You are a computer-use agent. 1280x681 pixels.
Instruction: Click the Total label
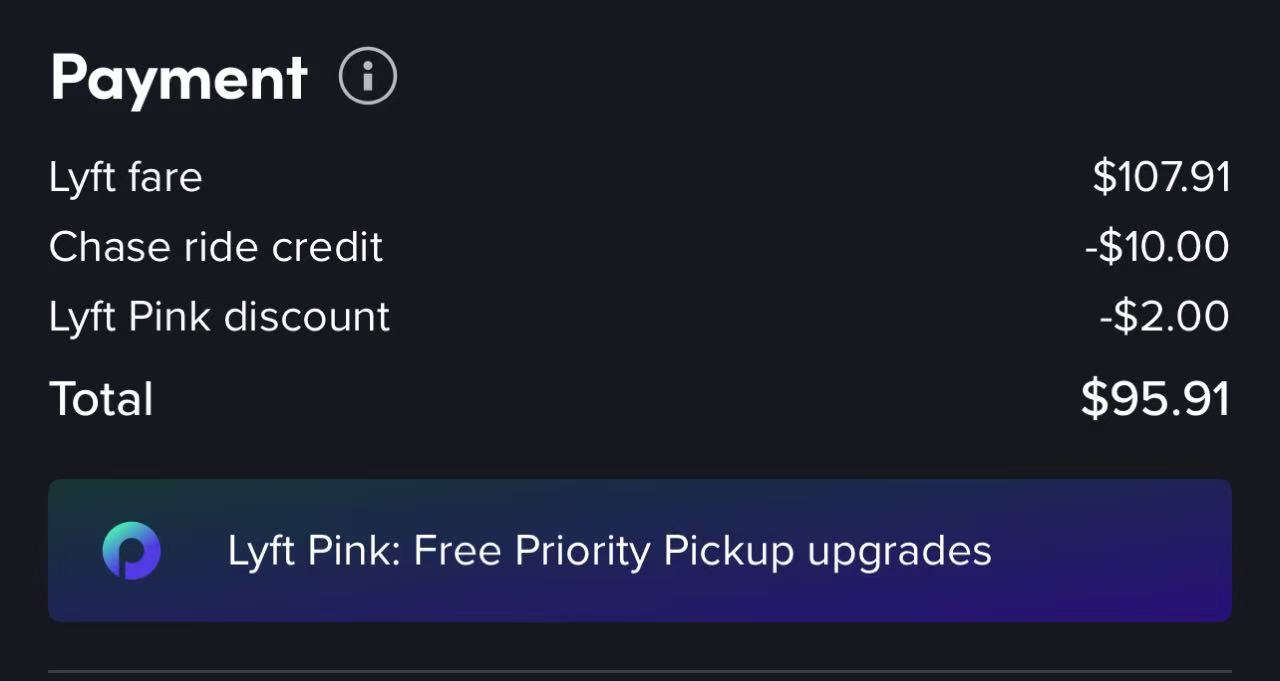[101, 399]
